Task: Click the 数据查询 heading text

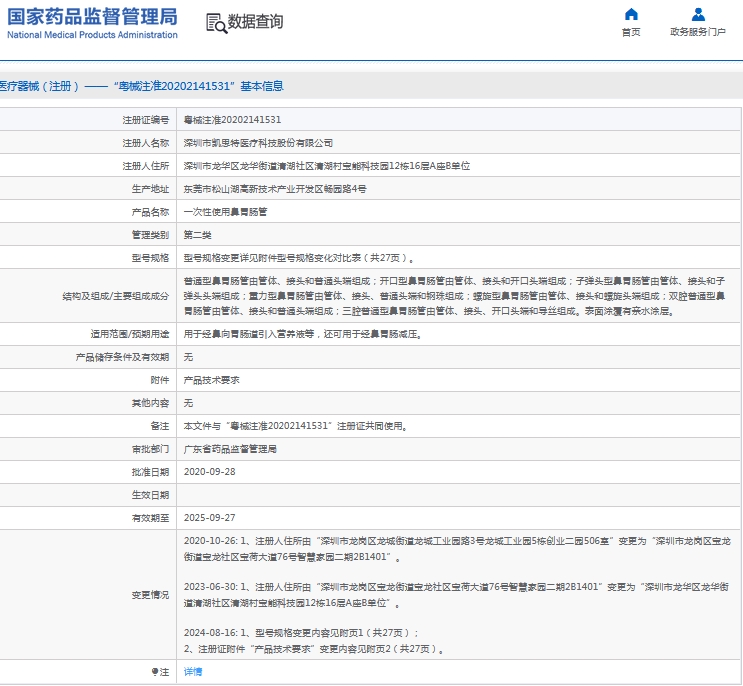Action: pyautogui.click(x=255, y=21)
